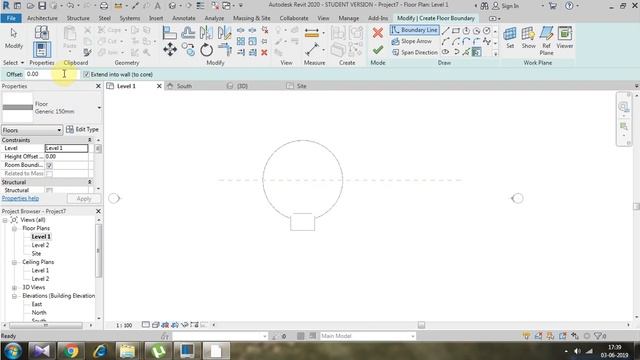Switch to the Architecture ribbon tab
Image resolution: width=640 pixels, height=360 pixels.
[42, 18]
